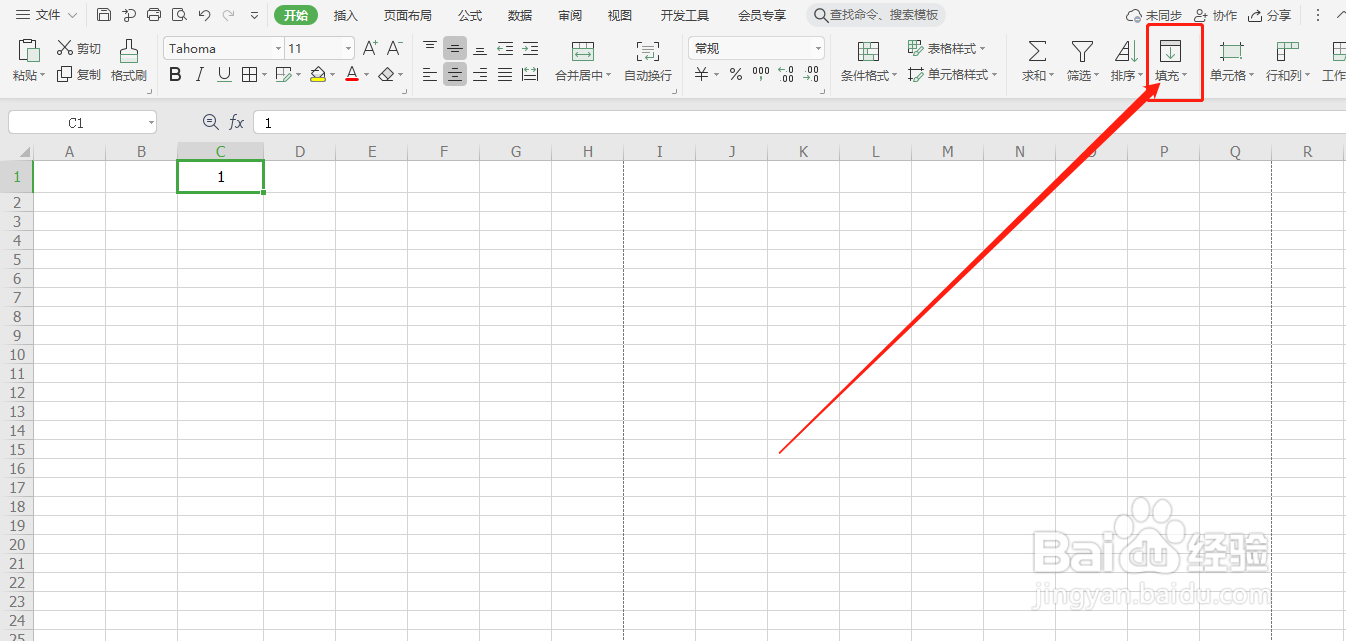This screenshot has height=641, width=1346.
Task: Open the Tahoma font name dropdown
Action: [278, 49]
